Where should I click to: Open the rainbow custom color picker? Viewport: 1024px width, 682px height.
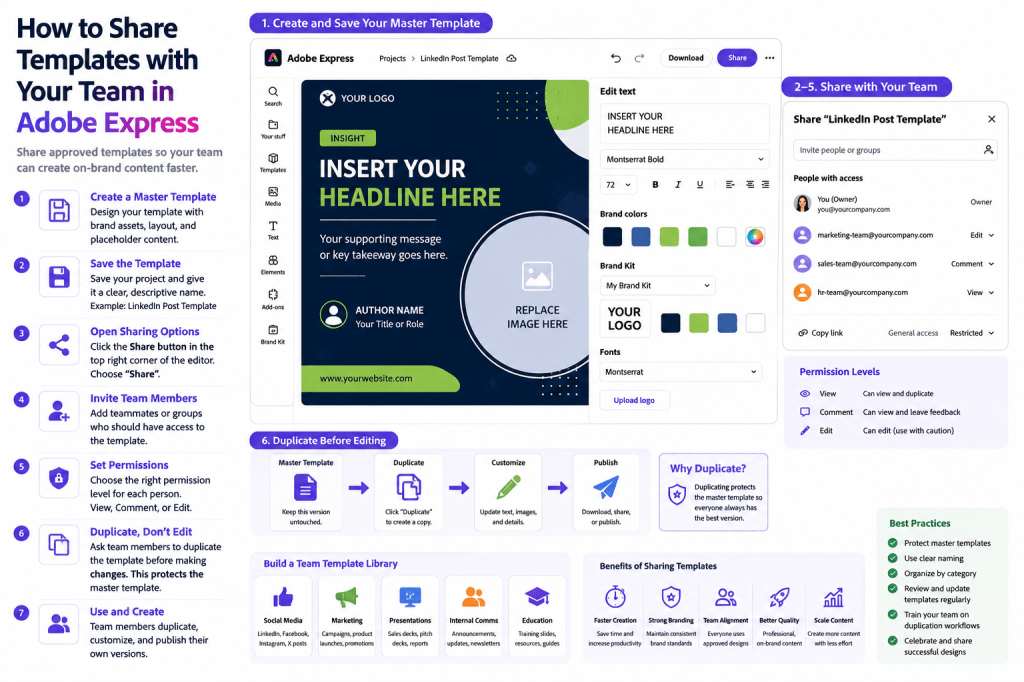coord(754,236)
